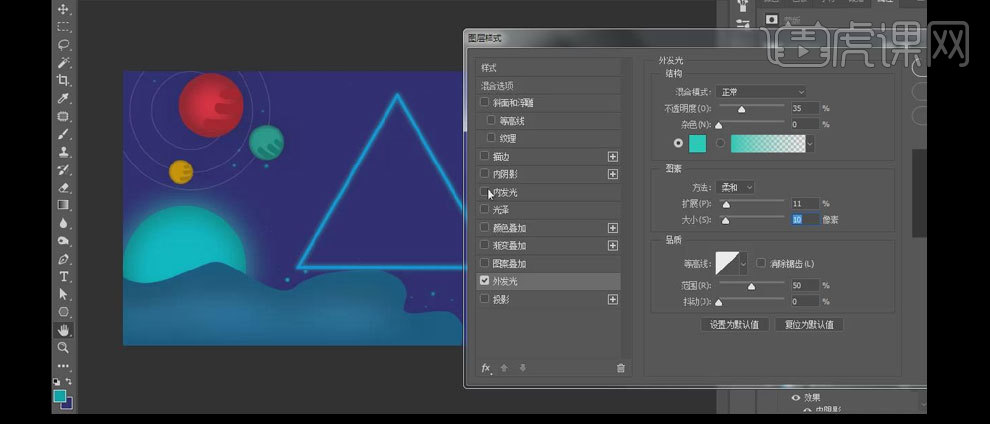Select the 颜色叠加 style row
The height and width of the screenshot is (424, 990).
548,228
